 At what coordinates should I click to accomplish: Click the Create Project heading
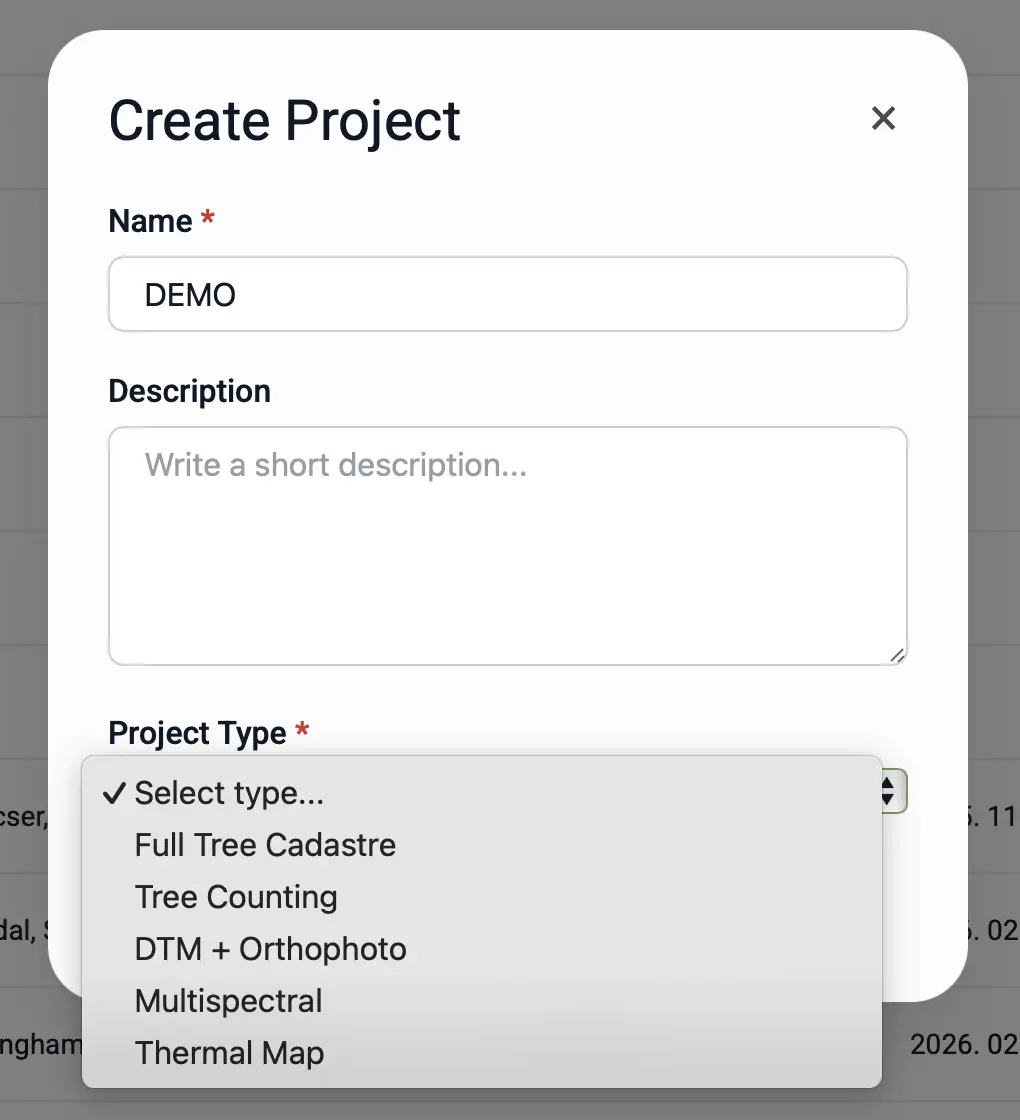[284, 121]
